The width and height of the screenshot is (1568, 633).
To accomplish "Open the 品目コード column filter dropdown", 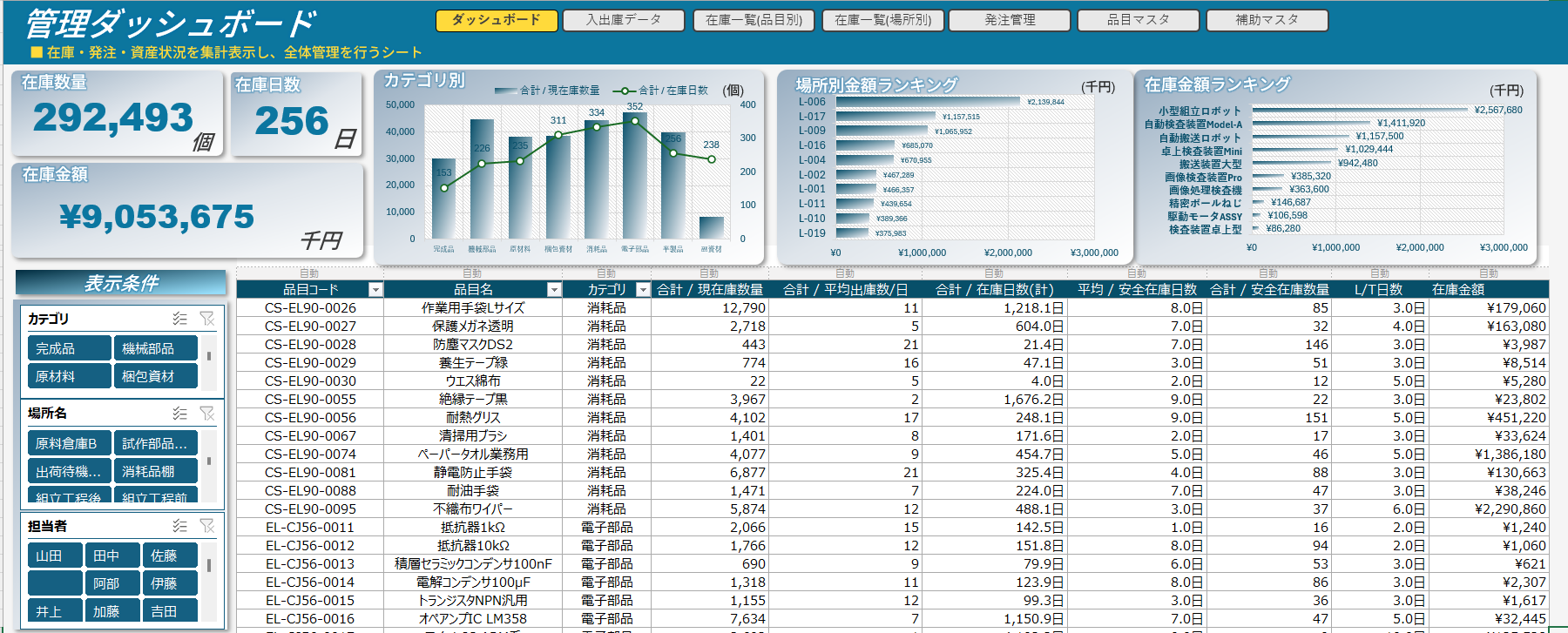I will coord(375,290).
